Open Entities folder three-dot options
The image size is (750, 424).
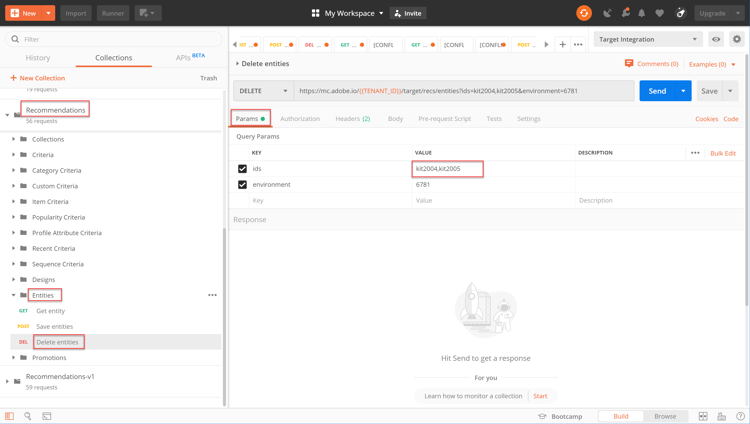tap(212, 295)
